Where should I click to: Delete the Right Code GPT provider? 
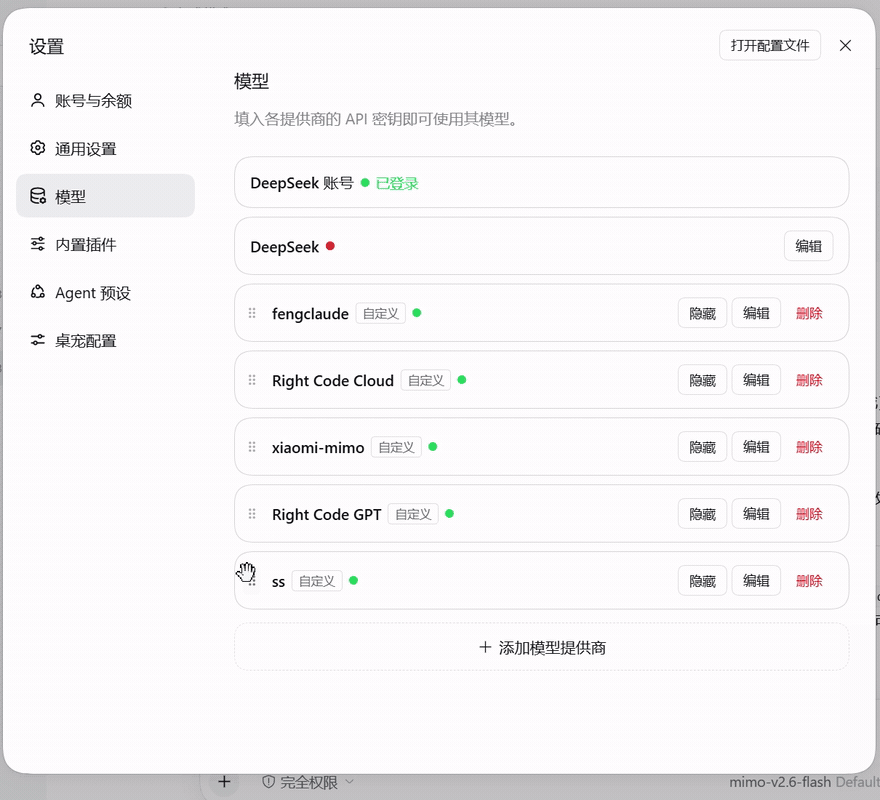pyautogui.click(x=809, y=514)
